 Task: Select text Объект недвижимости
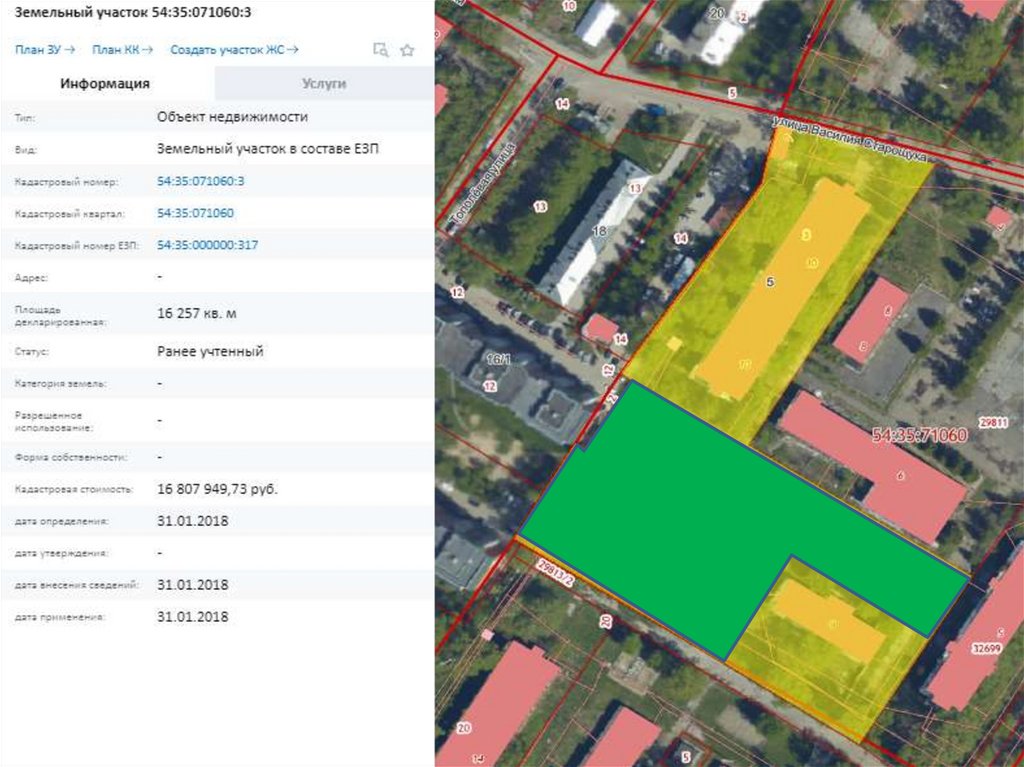point(232,117)
